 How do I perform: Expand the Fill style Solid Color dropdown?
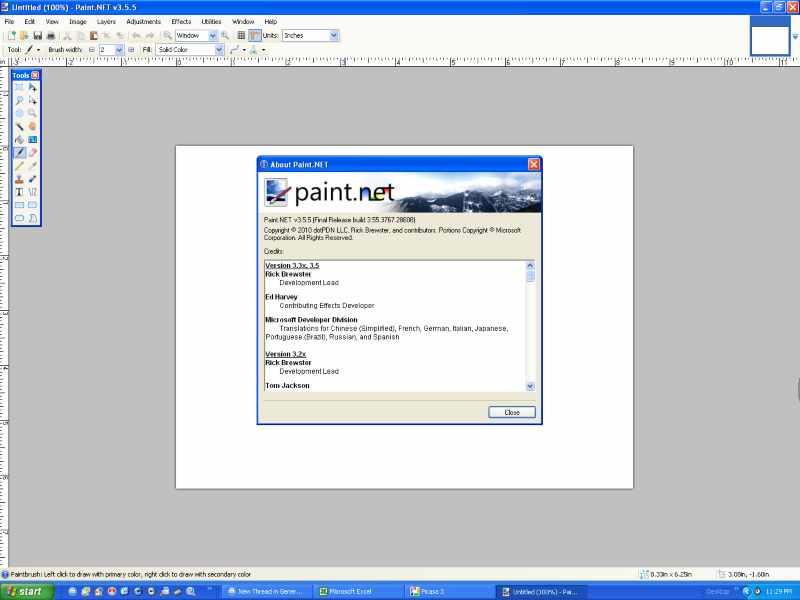click(x=218, y=49)
